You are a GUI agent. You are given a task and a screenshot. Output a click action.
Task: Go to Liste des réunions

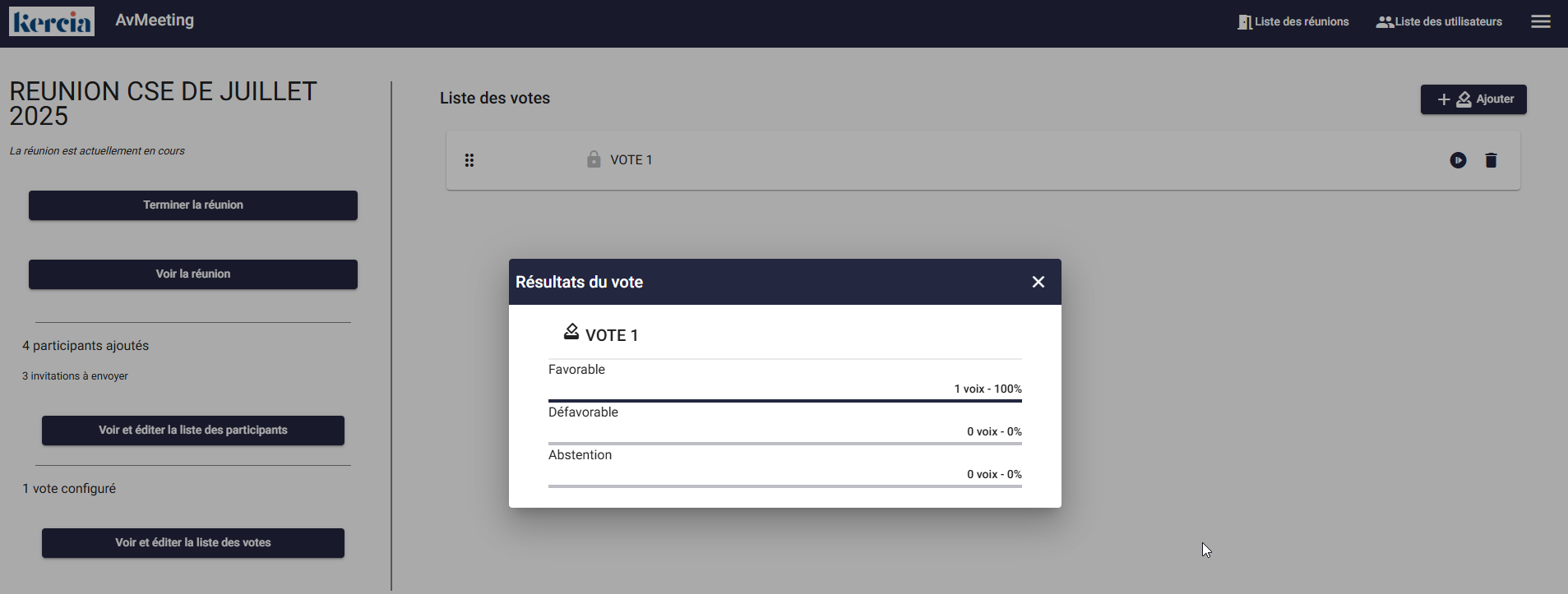click(x=1293, y=22)
